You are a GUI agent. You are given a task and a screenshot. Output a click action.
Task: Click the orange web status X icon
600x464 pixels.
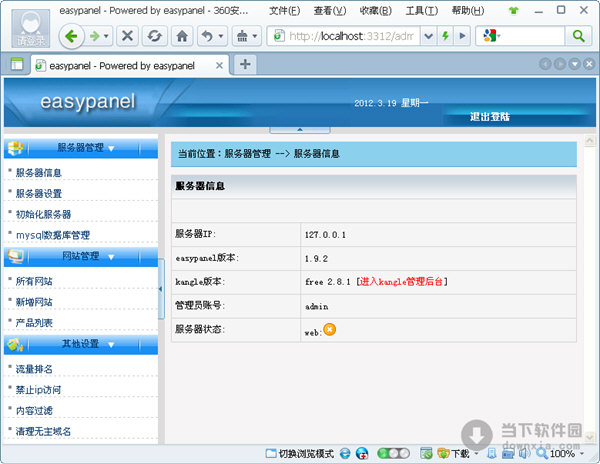[x=329, y=329]
